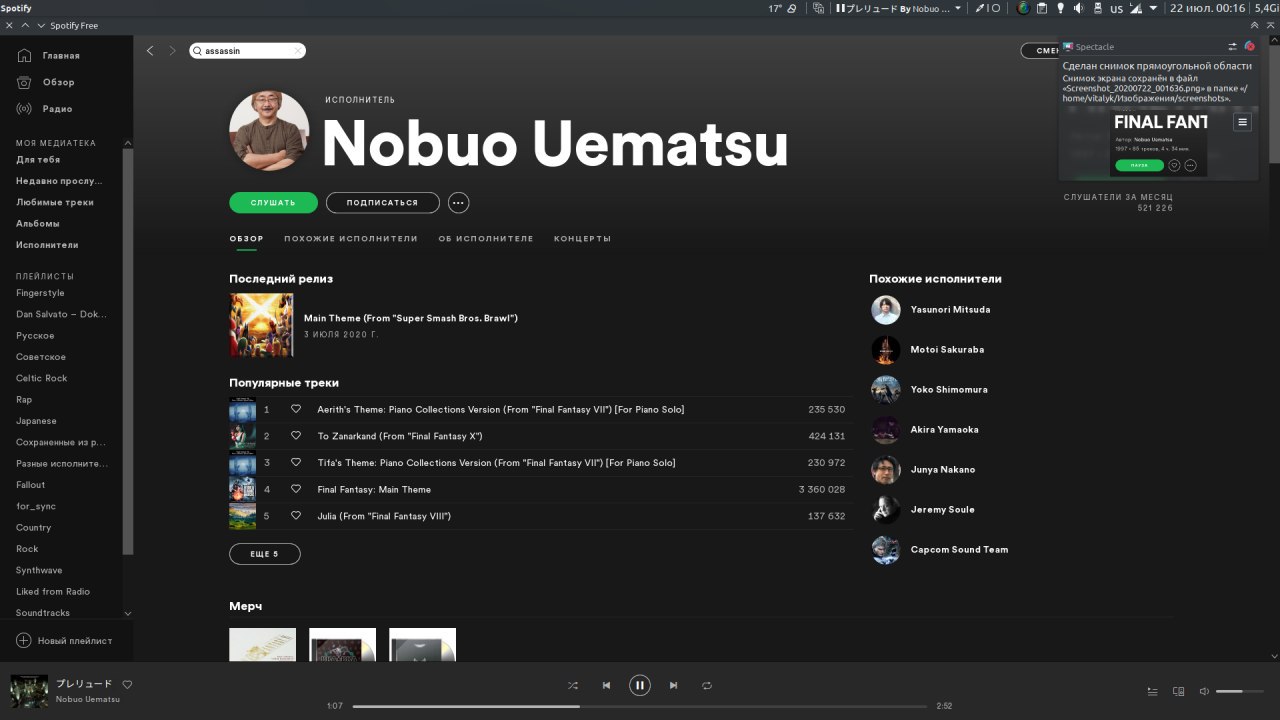Open the play queue
Image resolution: width=1280 pixels, height=720 pixels.
(1152, 691)
